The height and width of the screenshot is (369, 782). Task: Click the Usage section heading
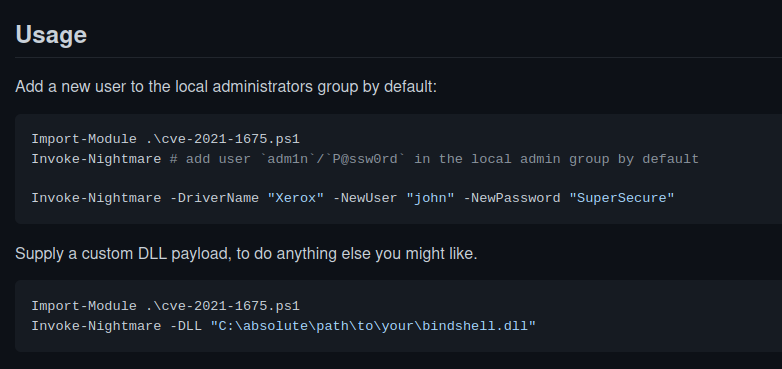51,35
